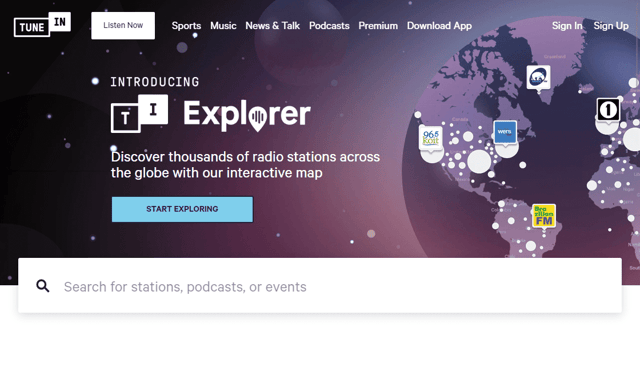The image size is (640, 372).
Task: Focus the stations, podcasts, or events search field
Action: tap(320, 286)
